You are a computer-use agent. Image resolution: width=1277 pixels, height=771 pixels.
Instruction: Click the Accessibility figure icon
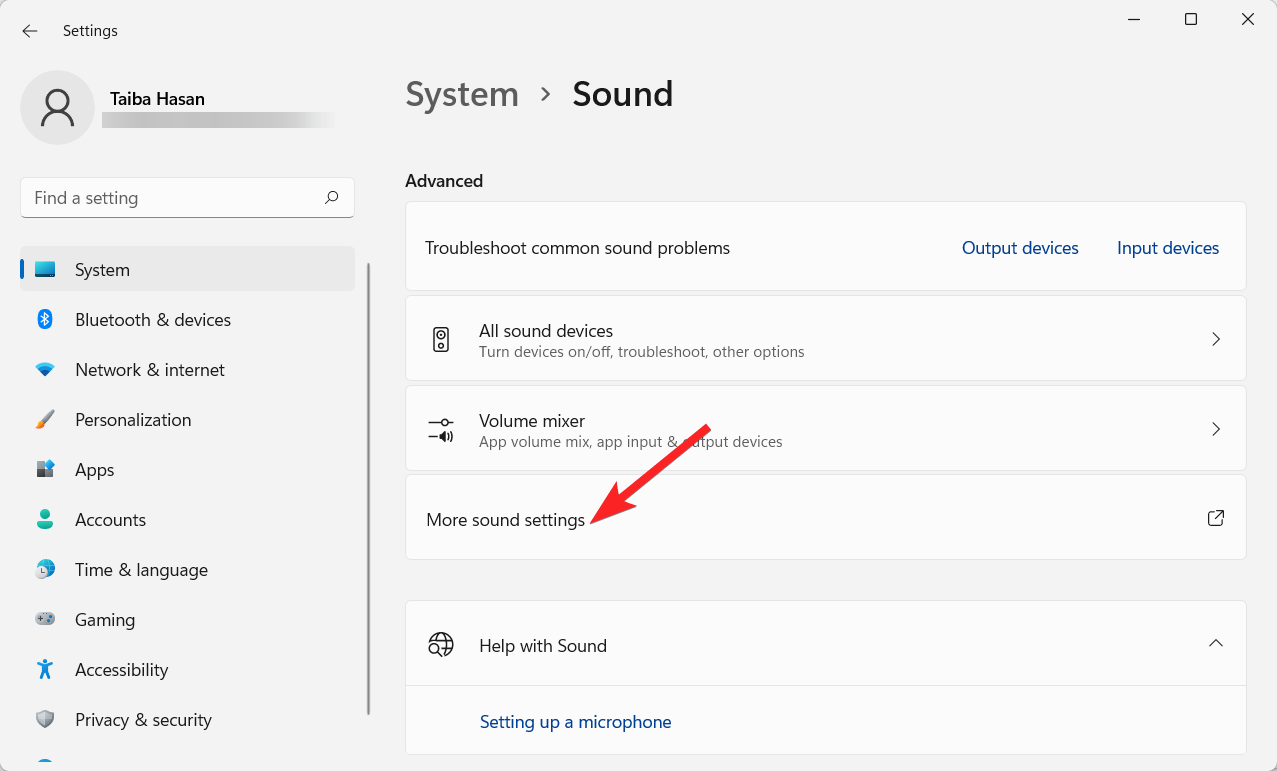tap(45, 670)
